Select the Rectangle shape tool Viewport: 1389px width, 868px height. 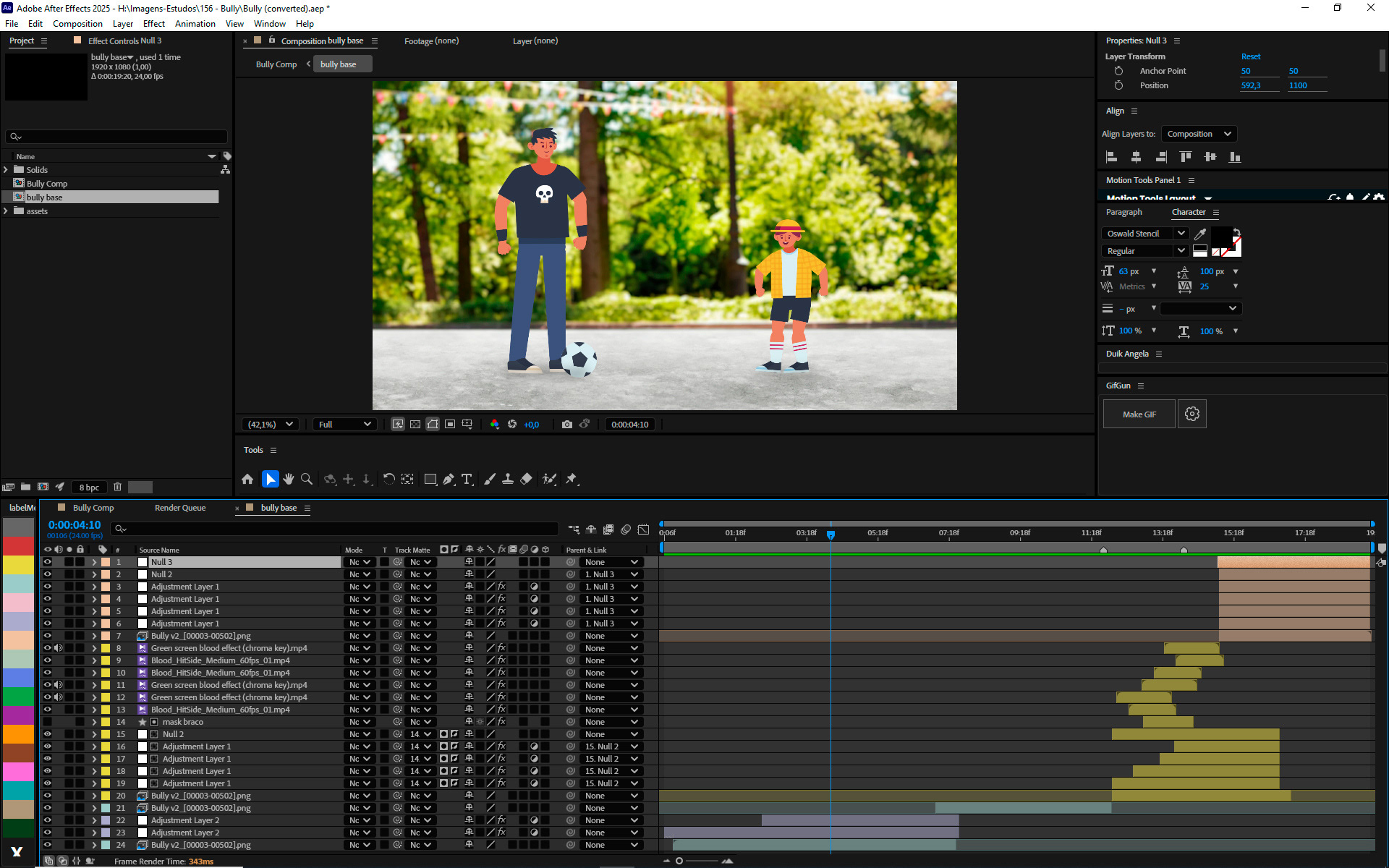430,479
